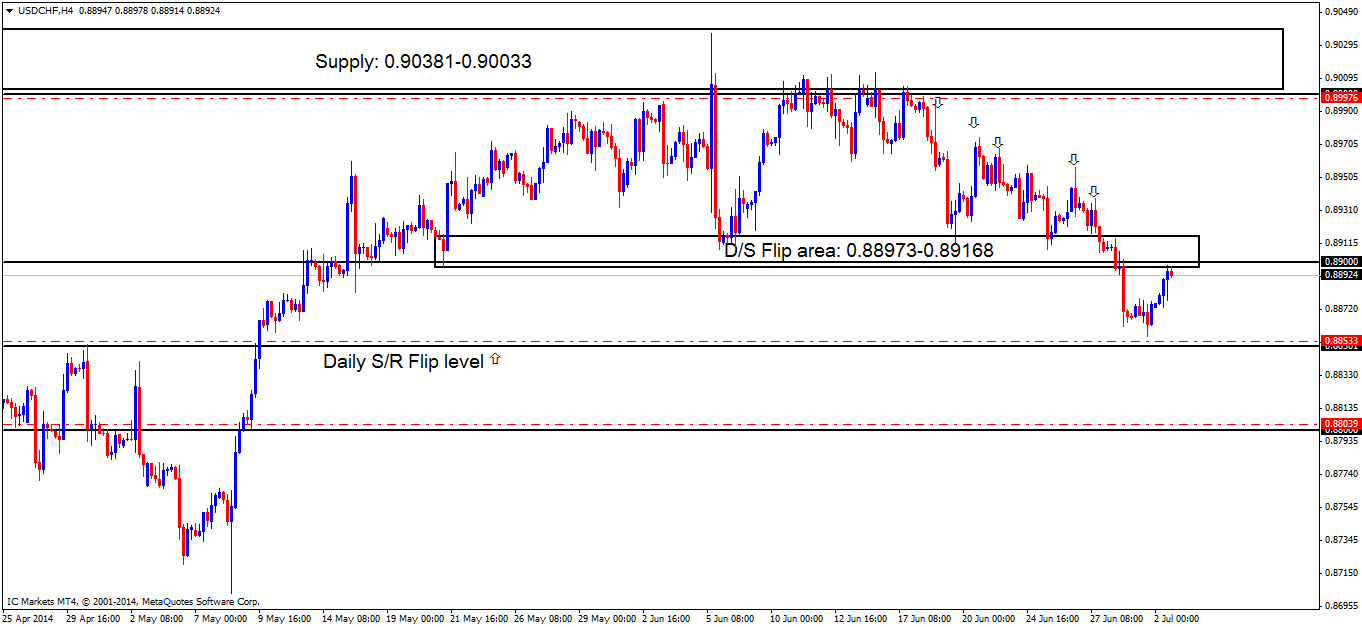Click the red 0.88039 price tag

click(1341, 424)
